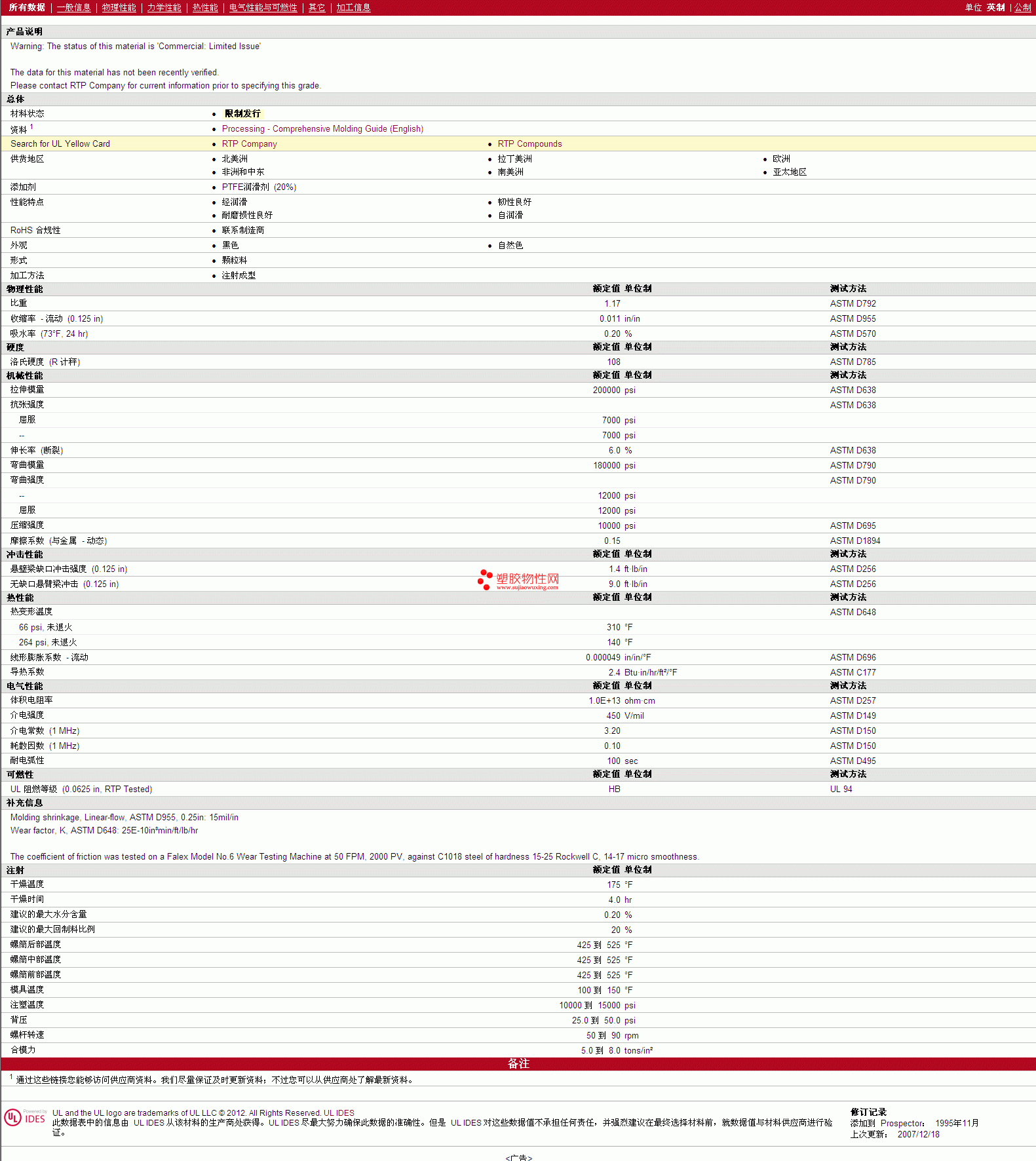Select 颗粒料 form entry
The width and height of the screenshot is (1036, 1161).
pyautogui.click(x=235, y=261)
